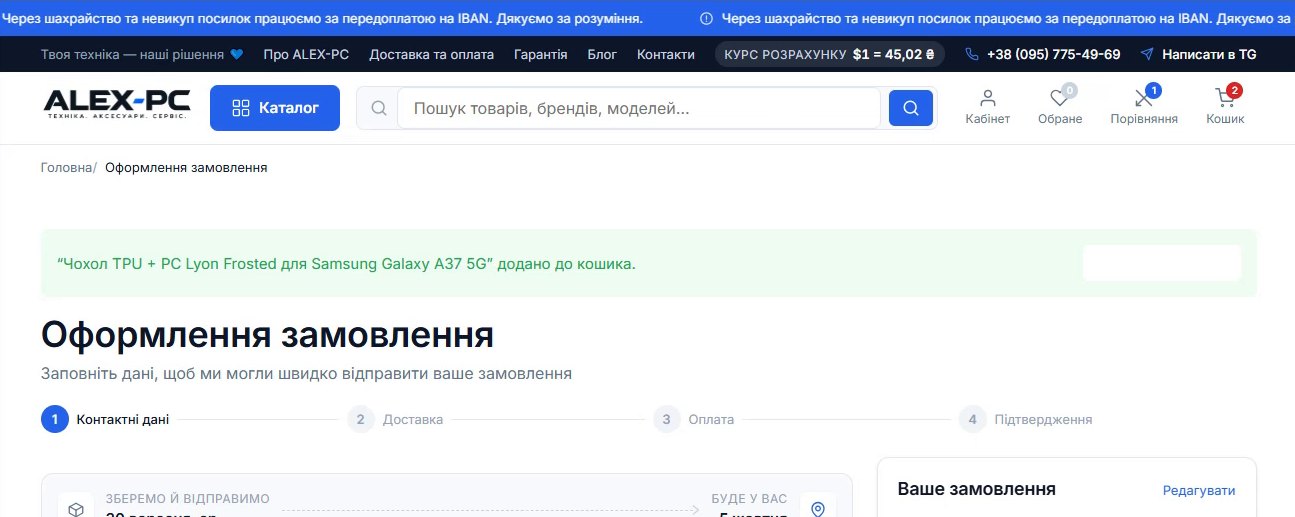Screen dimensions: 1295x517
Task: Click the exchange rate badge $1 = 45,02 ₴
Action: [x=829, y=54]
